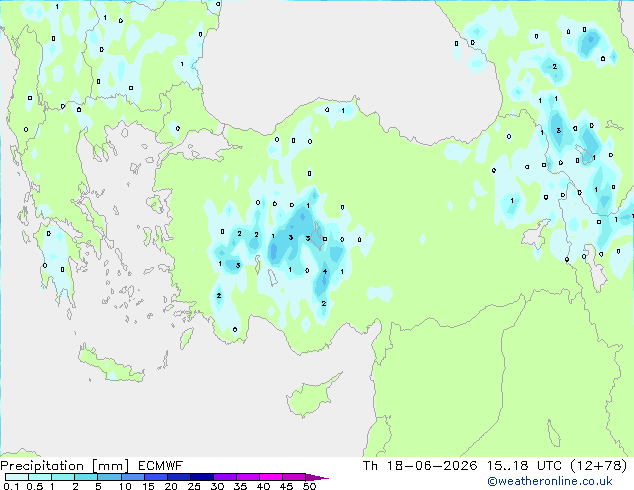
Task: Pick the legend swatch between 0.1 and 0.5
Action: [x=17, y=477]
